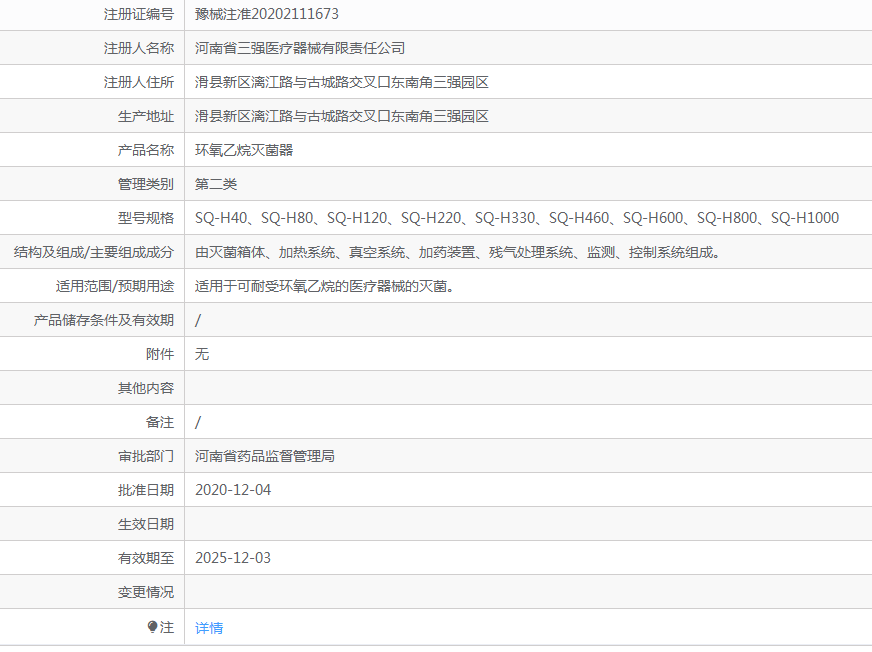
Task: Click the certificate number 豫械注准20202111673
Action: 267,14
